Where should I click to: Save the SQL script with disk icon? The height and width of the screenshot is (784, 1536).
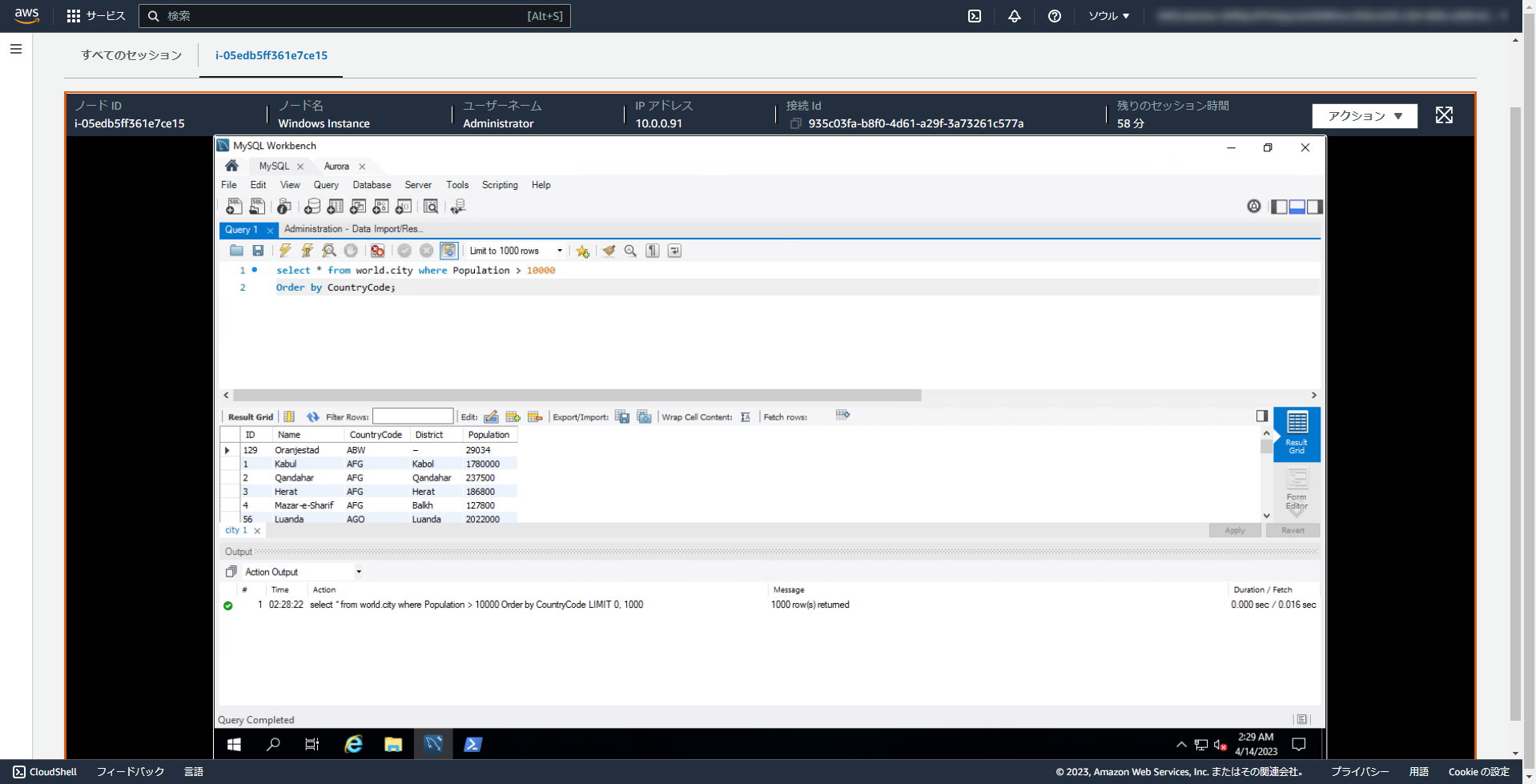[x=258, y=251]
